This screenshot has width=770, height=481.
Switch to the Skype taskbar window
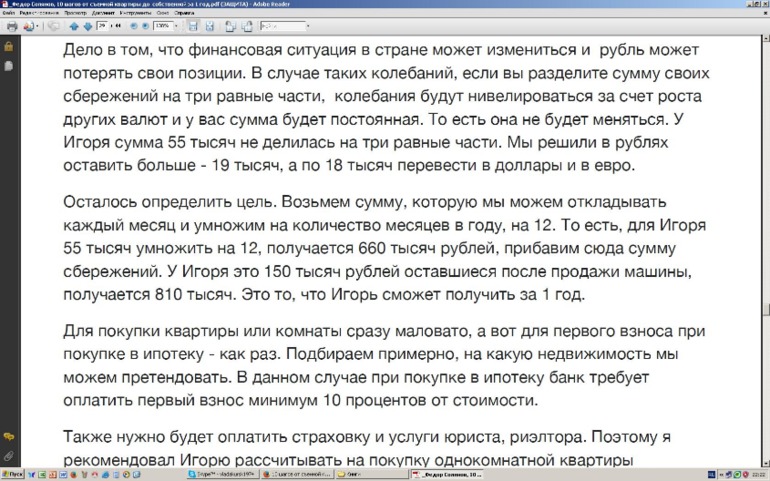(223, 475)
